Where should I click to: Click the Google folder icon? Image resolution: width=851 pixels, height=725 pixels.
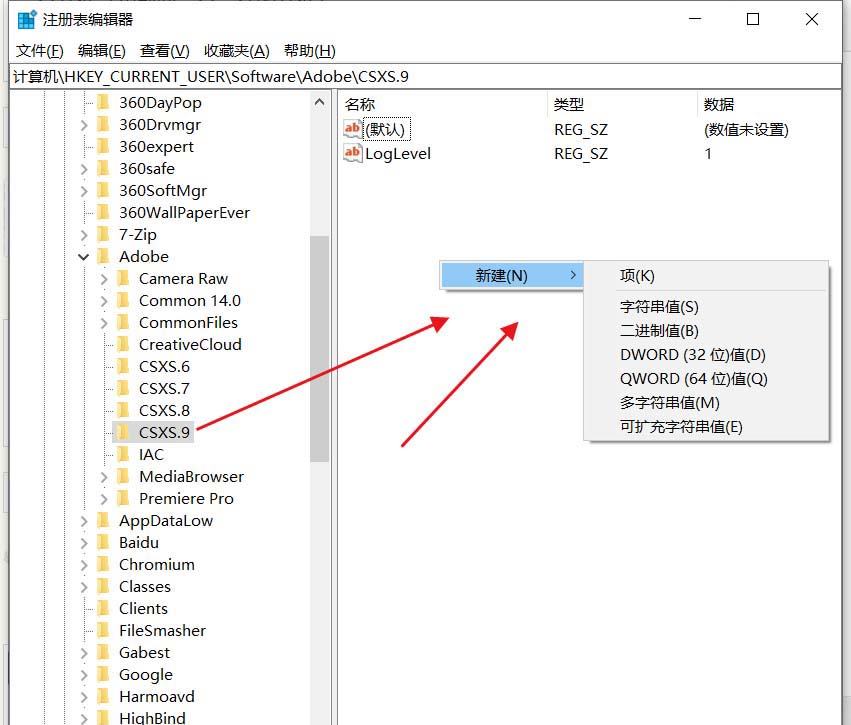[103, 675]
